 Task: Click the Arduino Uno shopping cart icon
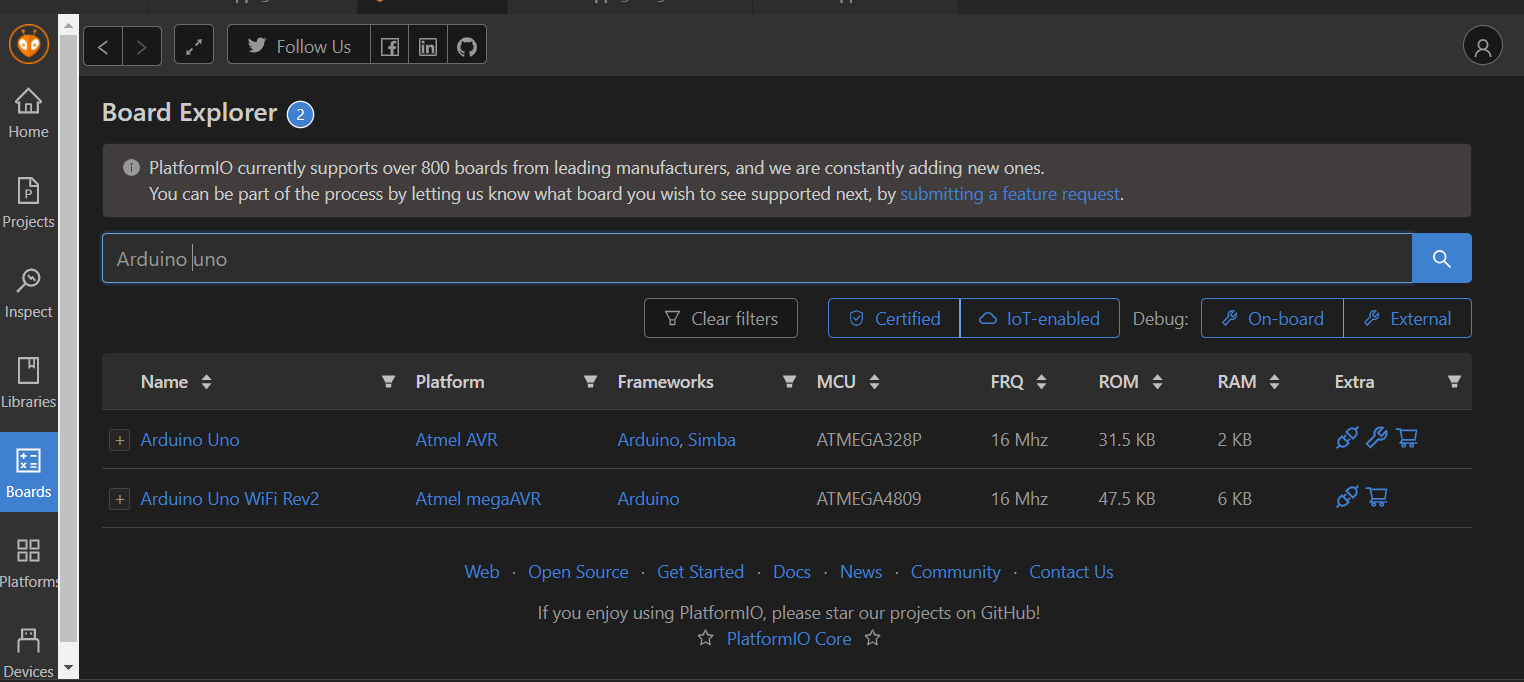click(1407, 437)
